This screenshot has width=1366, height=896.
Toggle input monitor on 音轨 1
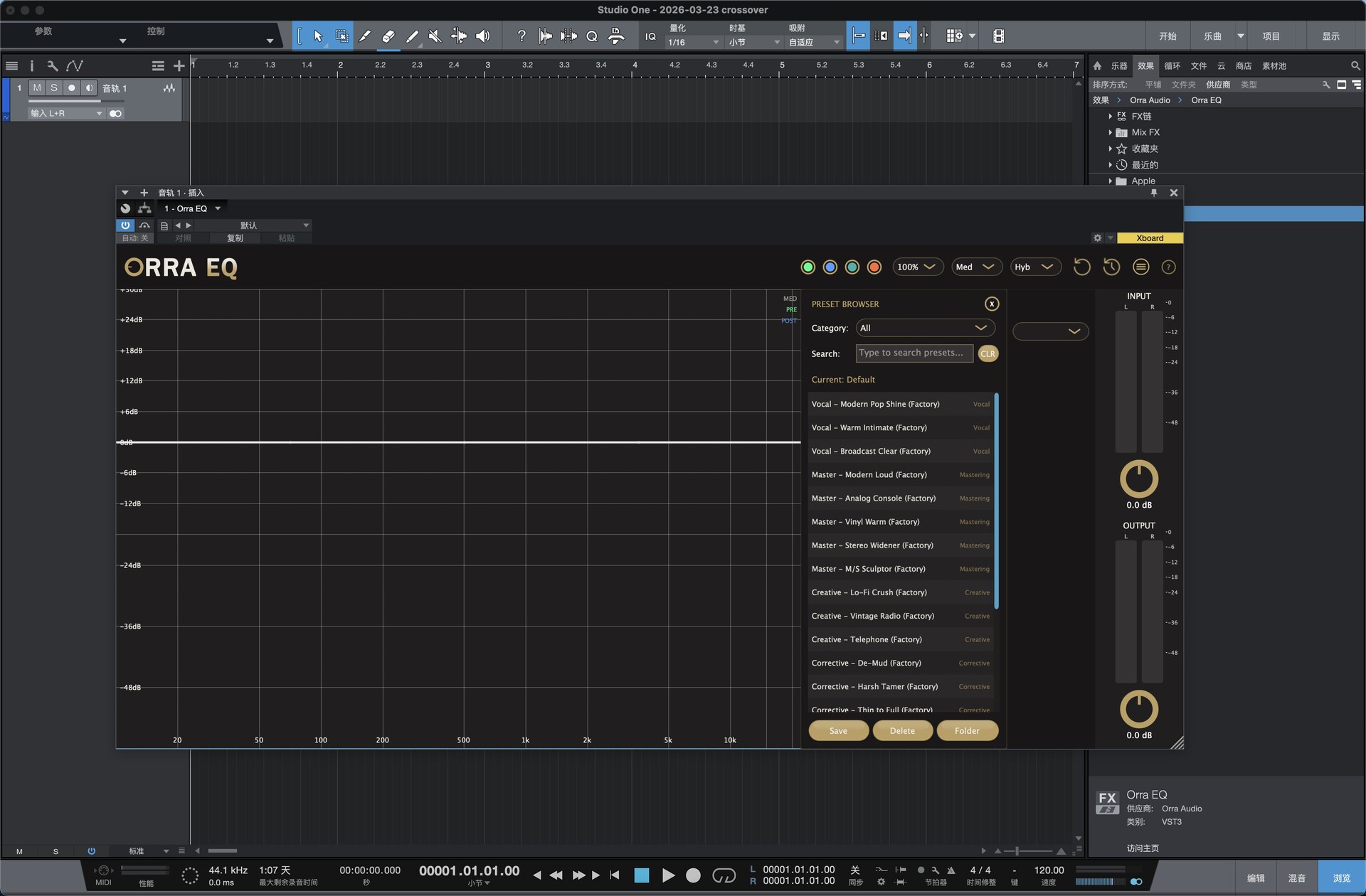[x=89, y=88]
